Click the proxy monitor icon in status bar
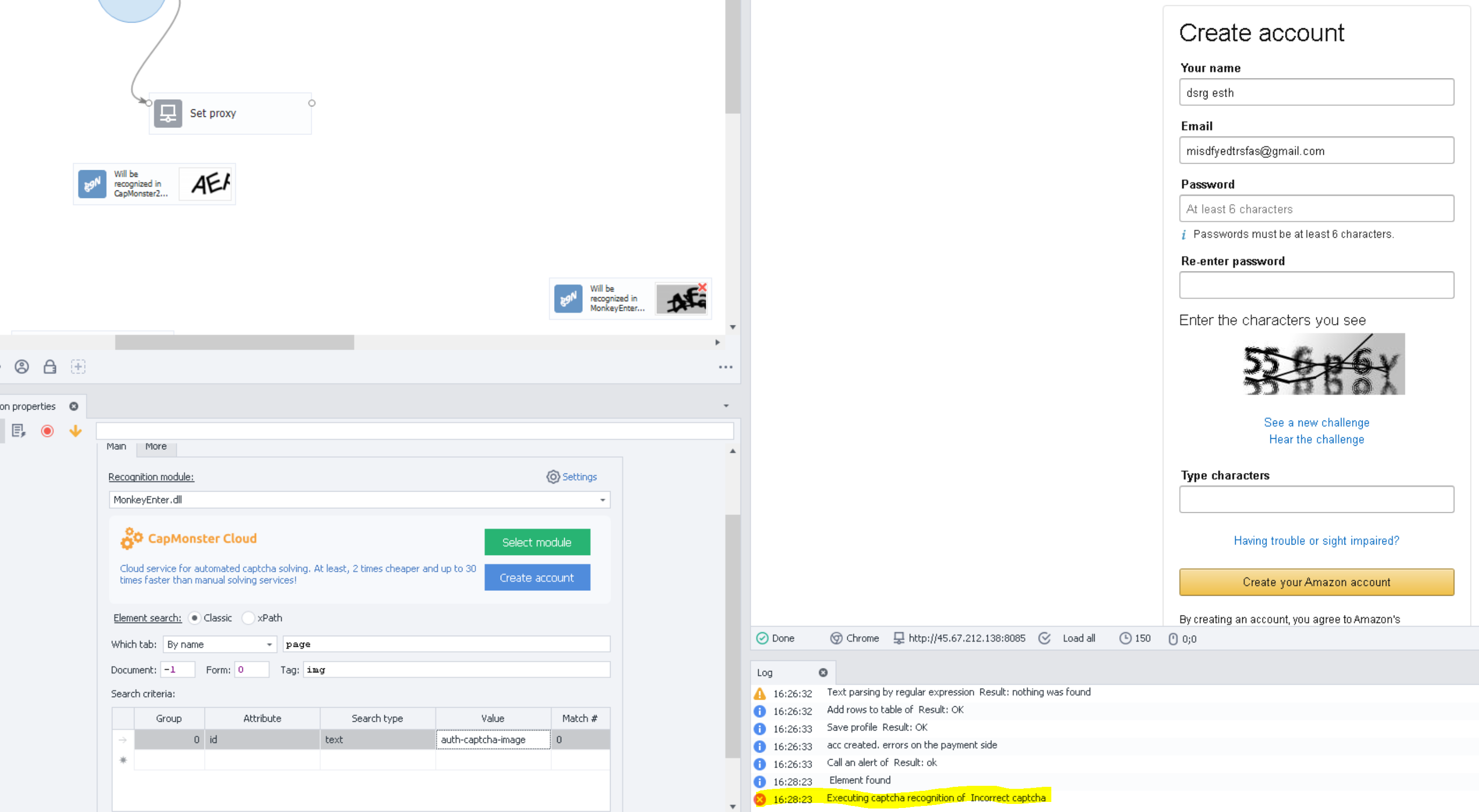Image resolution: width=1479 pixels, height=812 pixels. 899,638
